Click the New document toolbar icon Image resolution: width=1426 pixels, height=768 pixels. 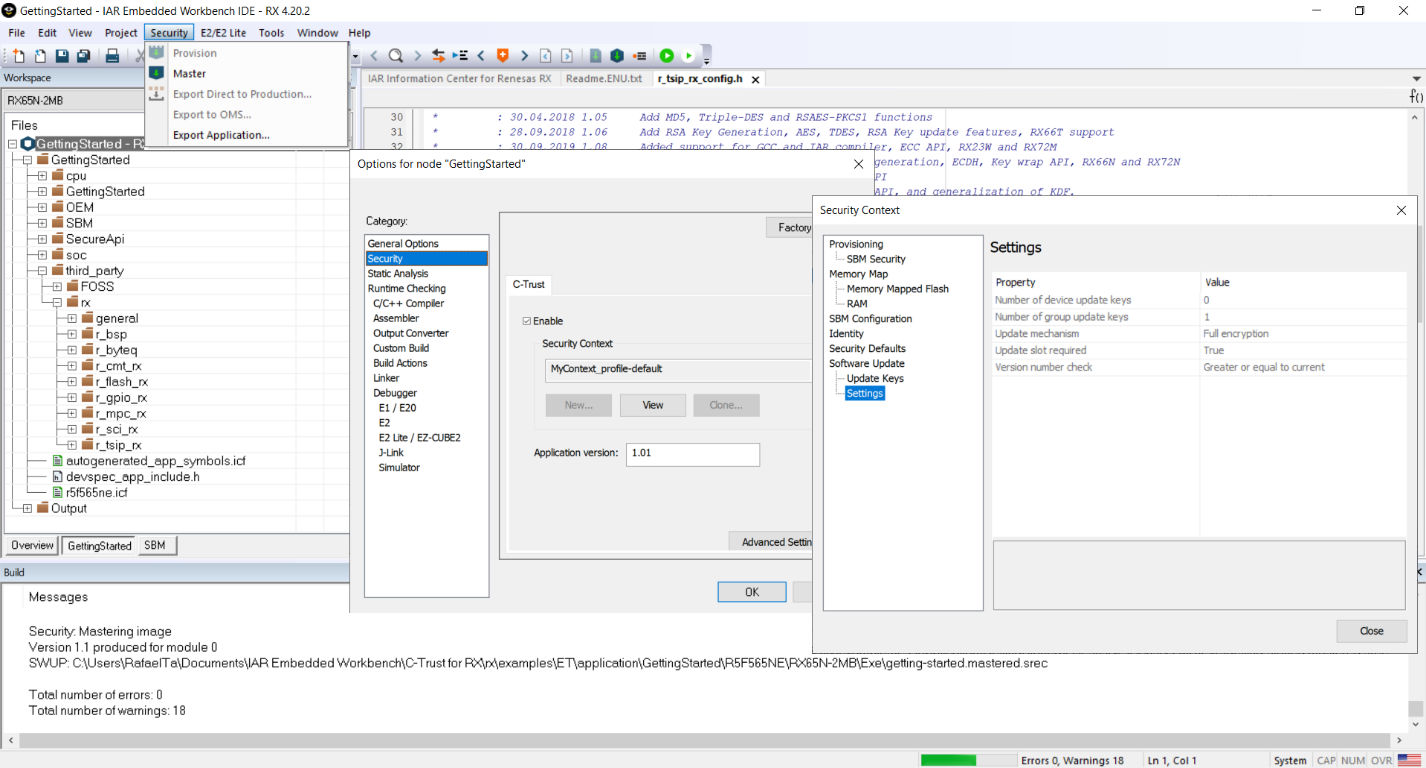[x=19, y=56]
